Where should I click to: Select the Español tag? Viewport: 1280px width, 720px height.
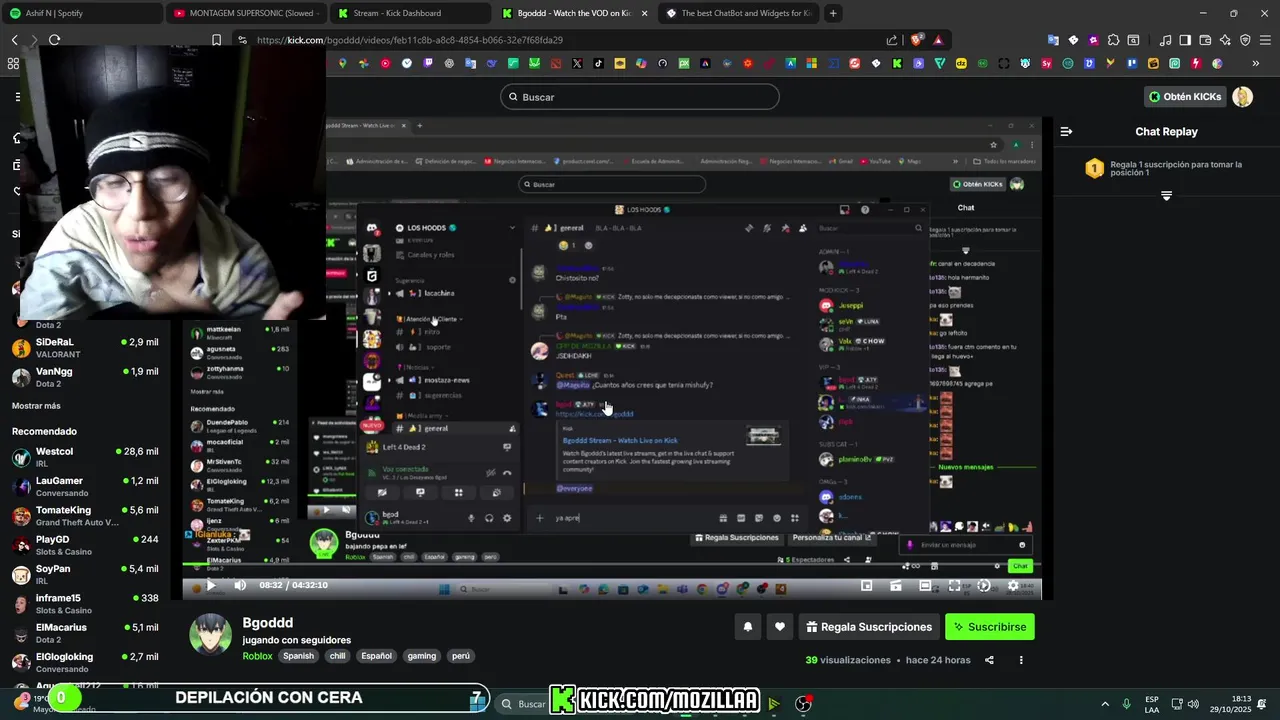coord(376,656)
